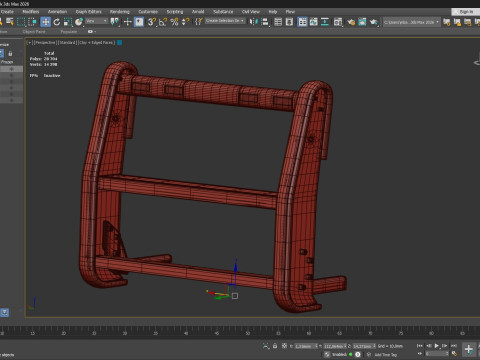Open the Substance menu
This screenshot has height=360, width=480.
(223, 12)
